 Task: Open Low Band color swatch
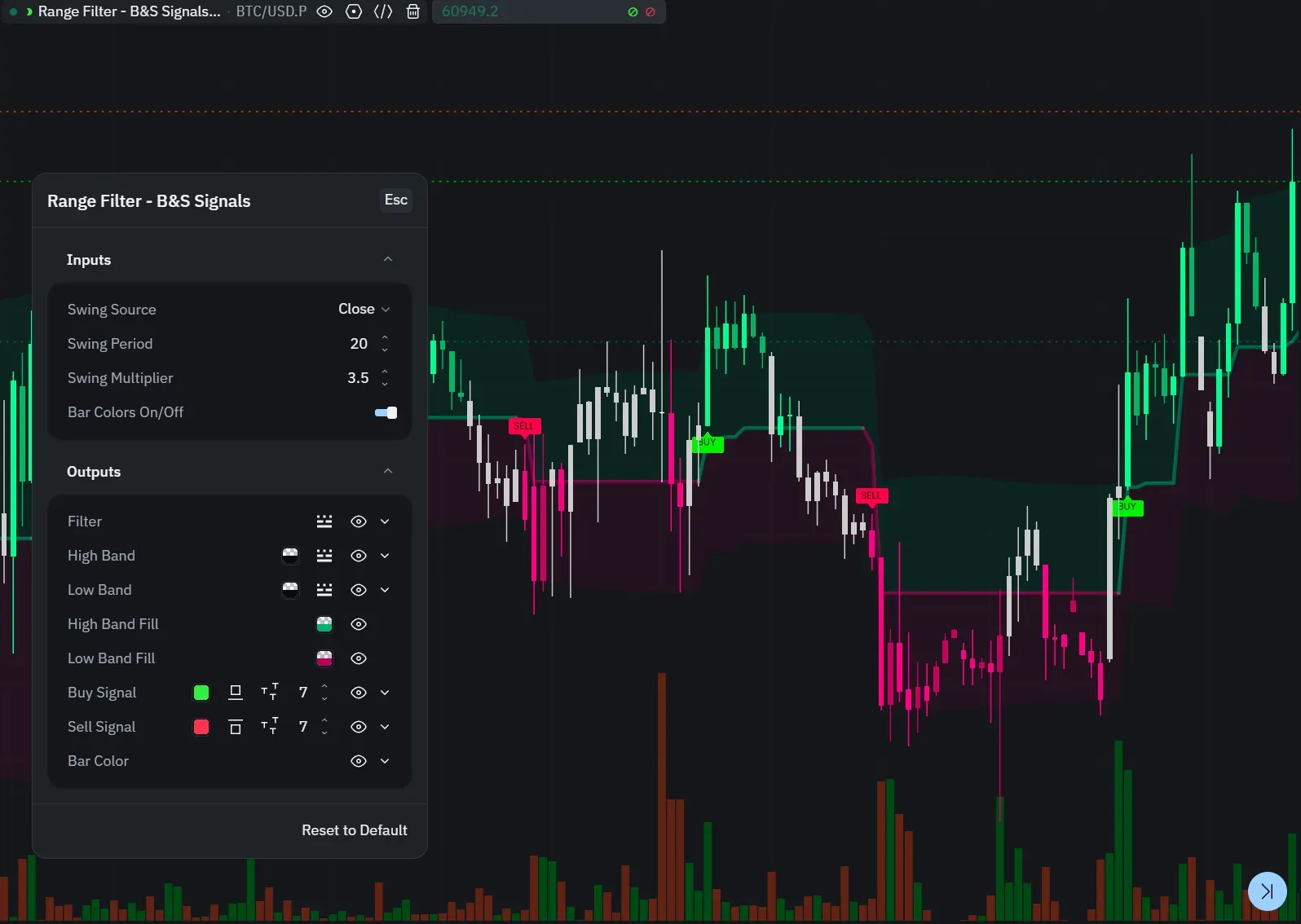pos(290,590)
